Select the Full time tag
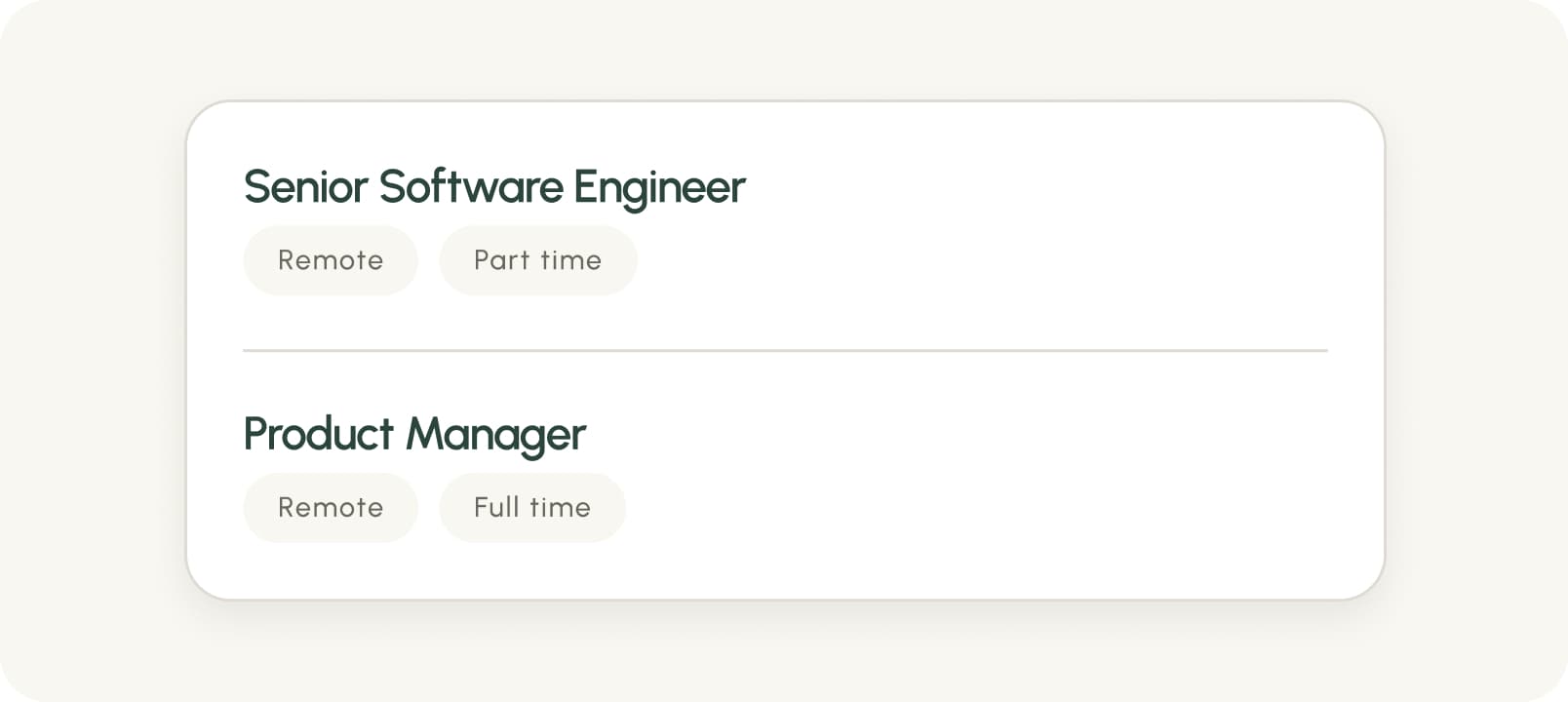 [532, 508]
